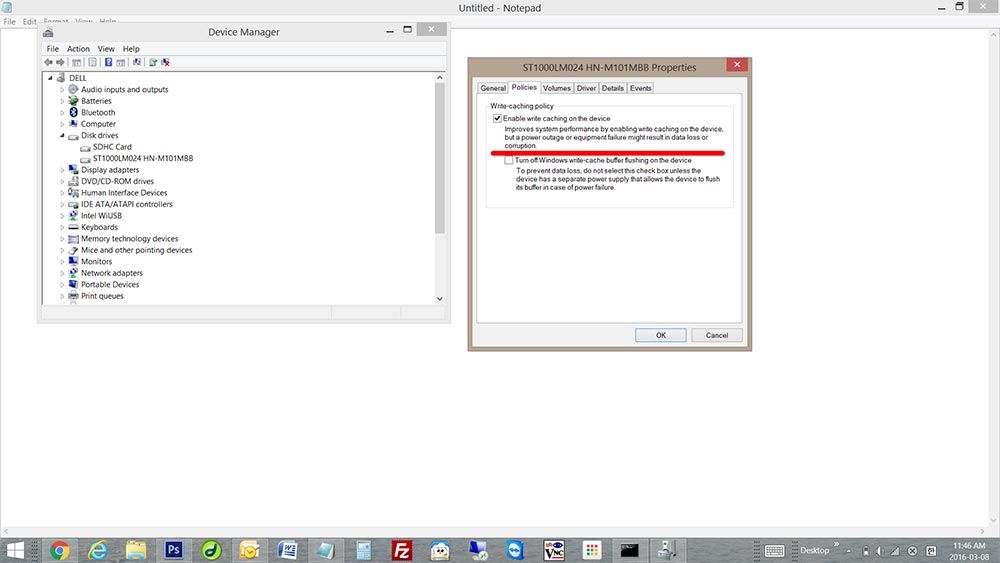Viewport: 1000px width, 563px height.
Task: Expand the Keyboards node arrow
Action: pyautogui.click(x=62, y=228)
